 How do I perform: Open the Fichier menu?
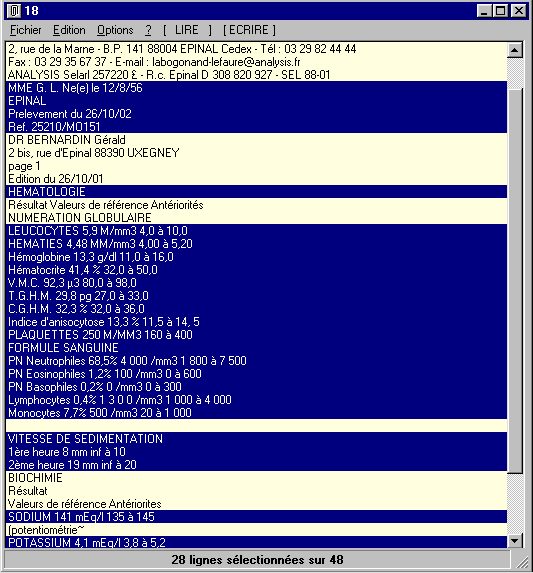click(x=26, y=30)
